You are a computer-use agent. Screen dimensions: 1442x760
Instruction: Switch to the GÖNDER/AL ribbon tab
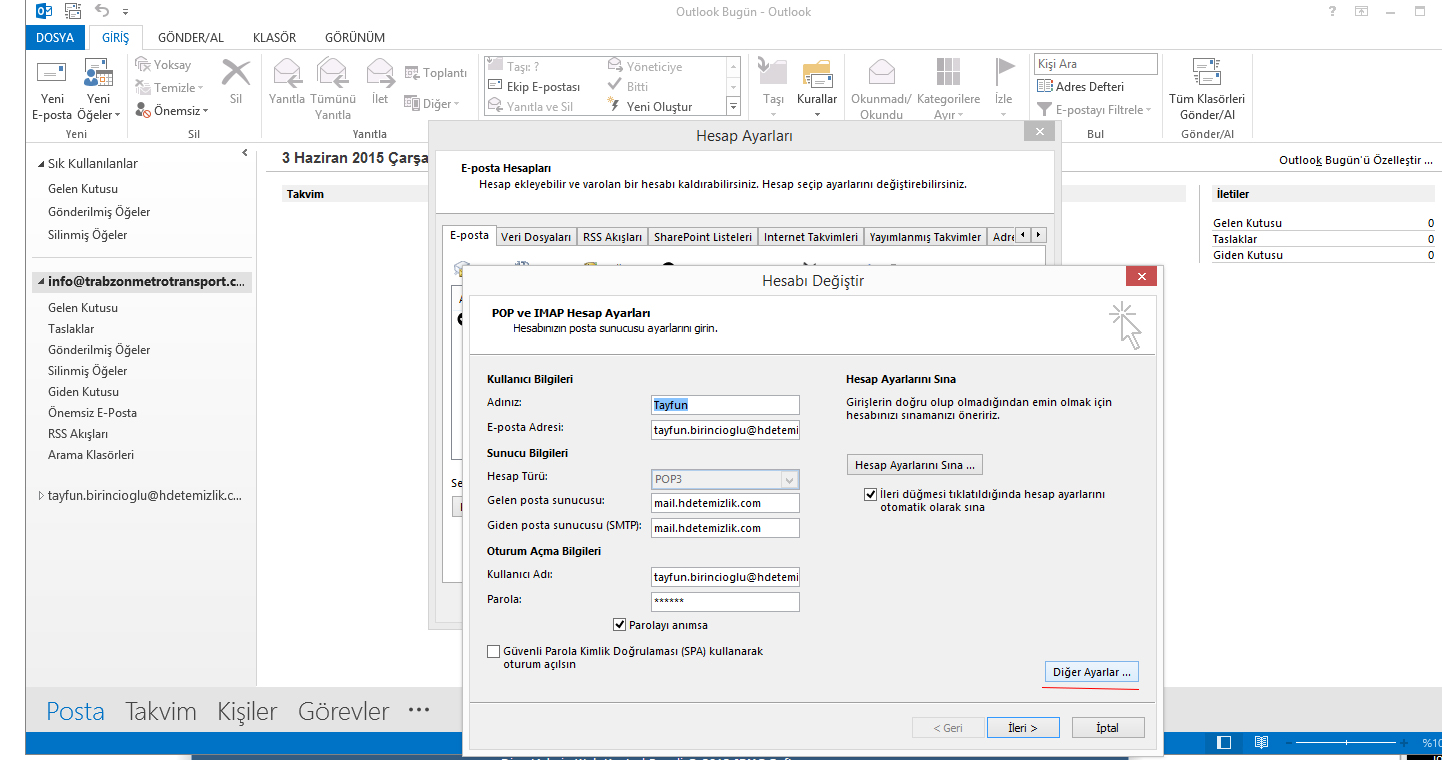(x=193, y=37)
